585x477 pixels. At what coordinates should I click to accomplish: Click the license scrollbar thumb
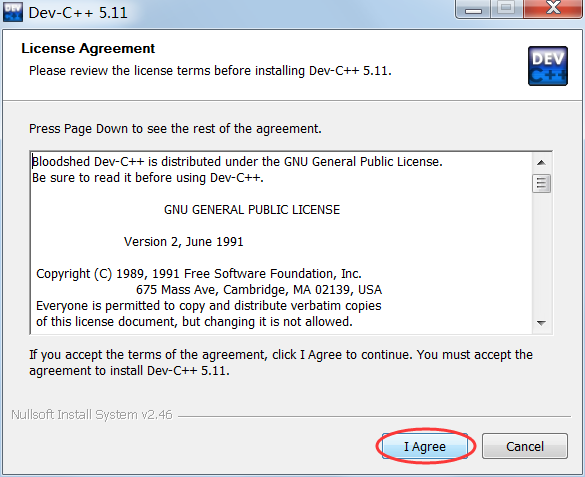click(x=541, y=183)
